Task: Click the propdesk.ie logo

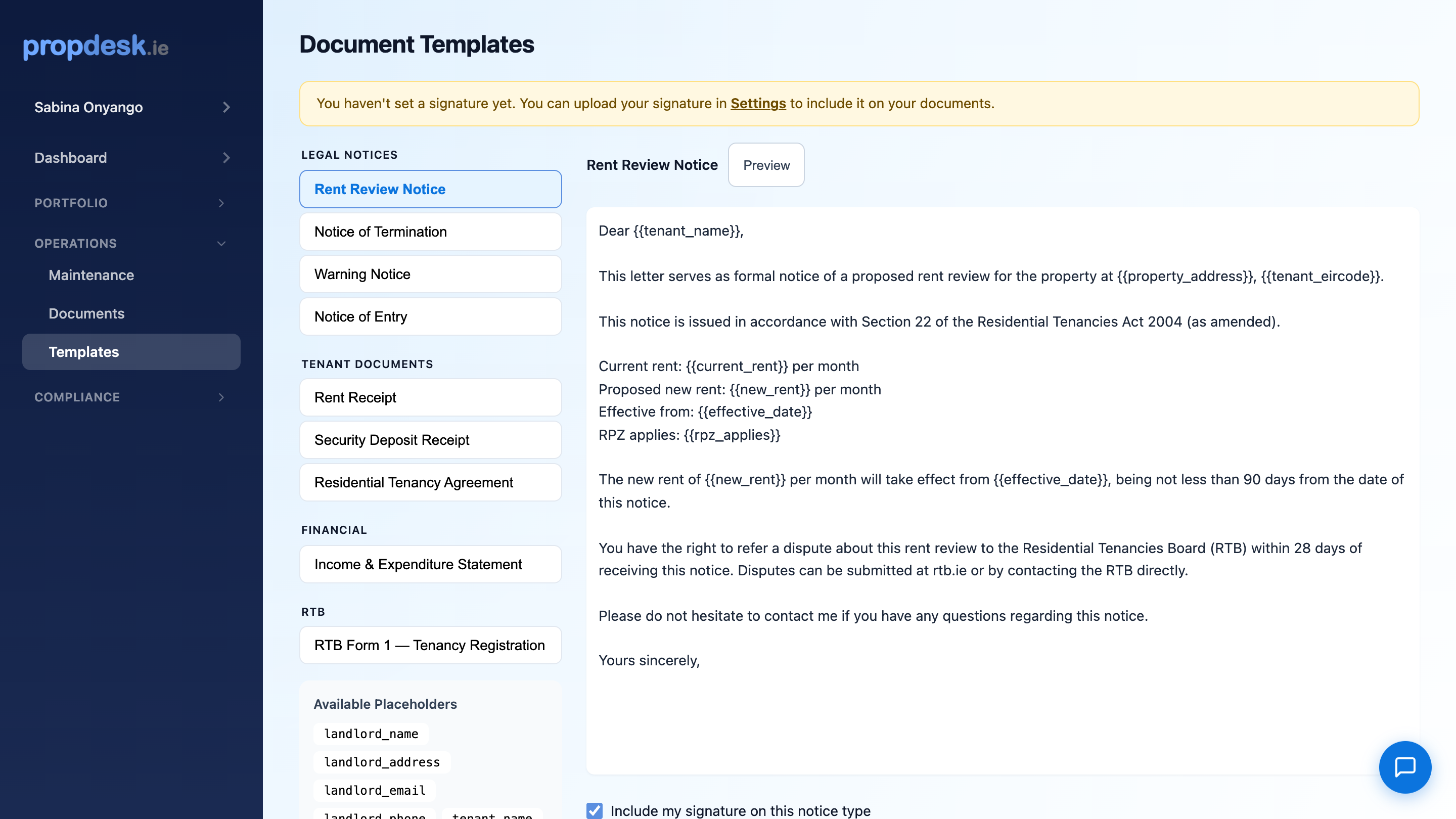Action: click(x=96, y=47)
